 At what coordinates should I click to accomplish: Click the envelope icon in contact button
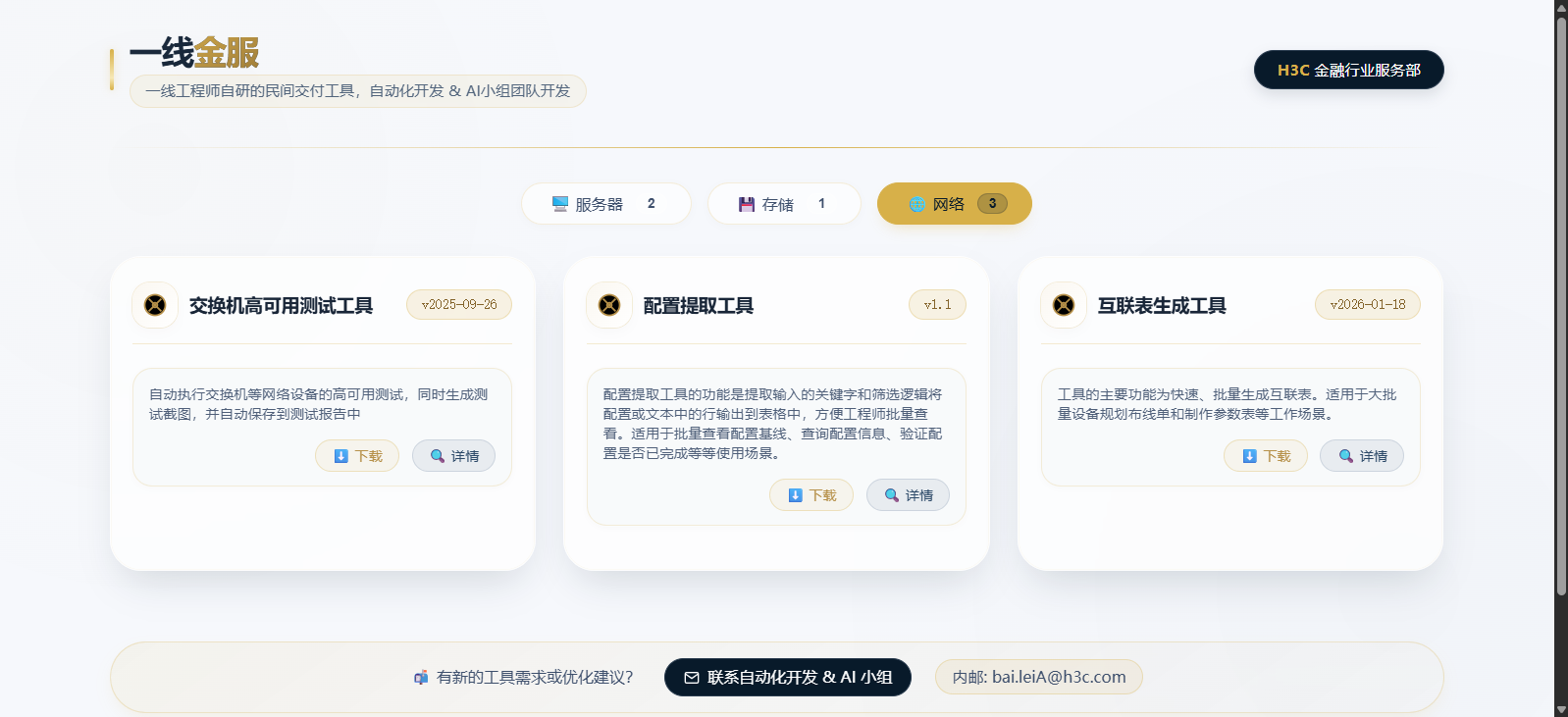pyautogui.click(x=692, y=678)
